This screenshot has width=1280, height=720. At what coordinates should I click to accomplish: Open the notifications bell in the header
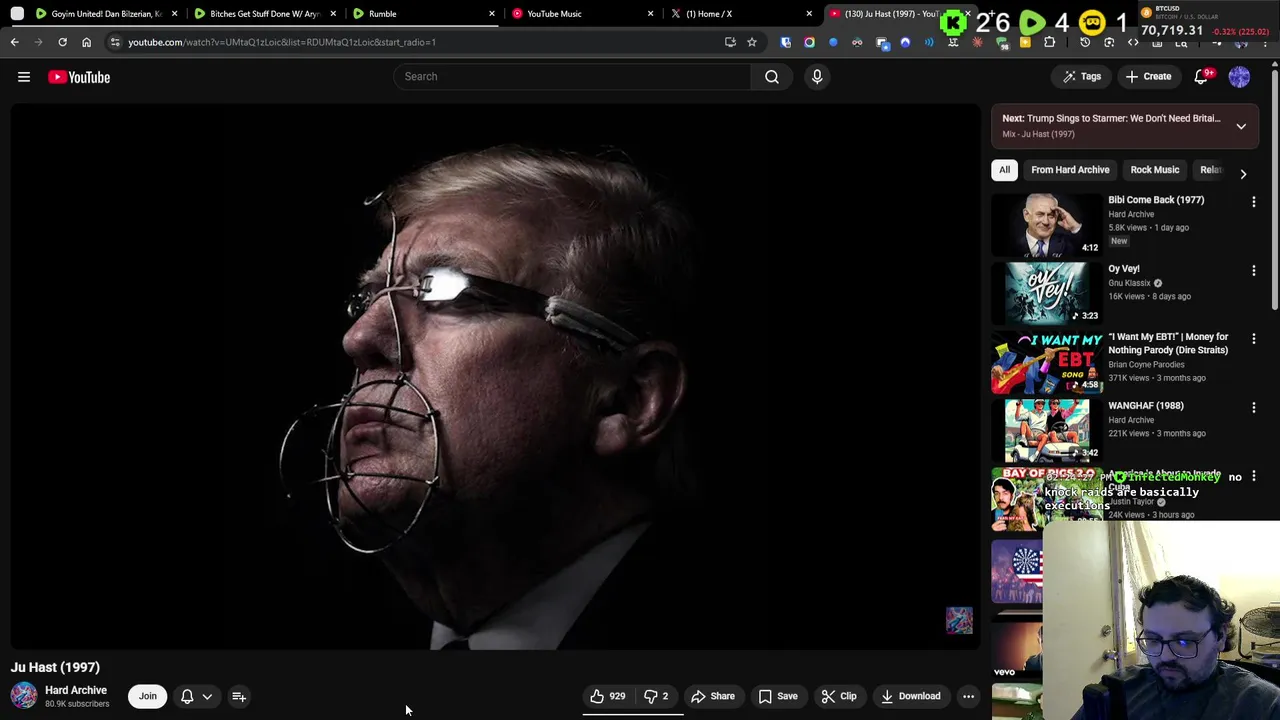coord(1202,77)
